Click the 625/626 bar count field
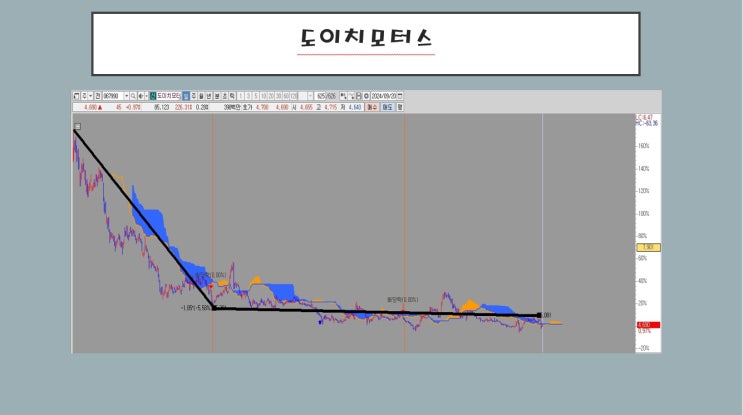The width and height of the screenshot is (743, 415). (x=326, y=96)
